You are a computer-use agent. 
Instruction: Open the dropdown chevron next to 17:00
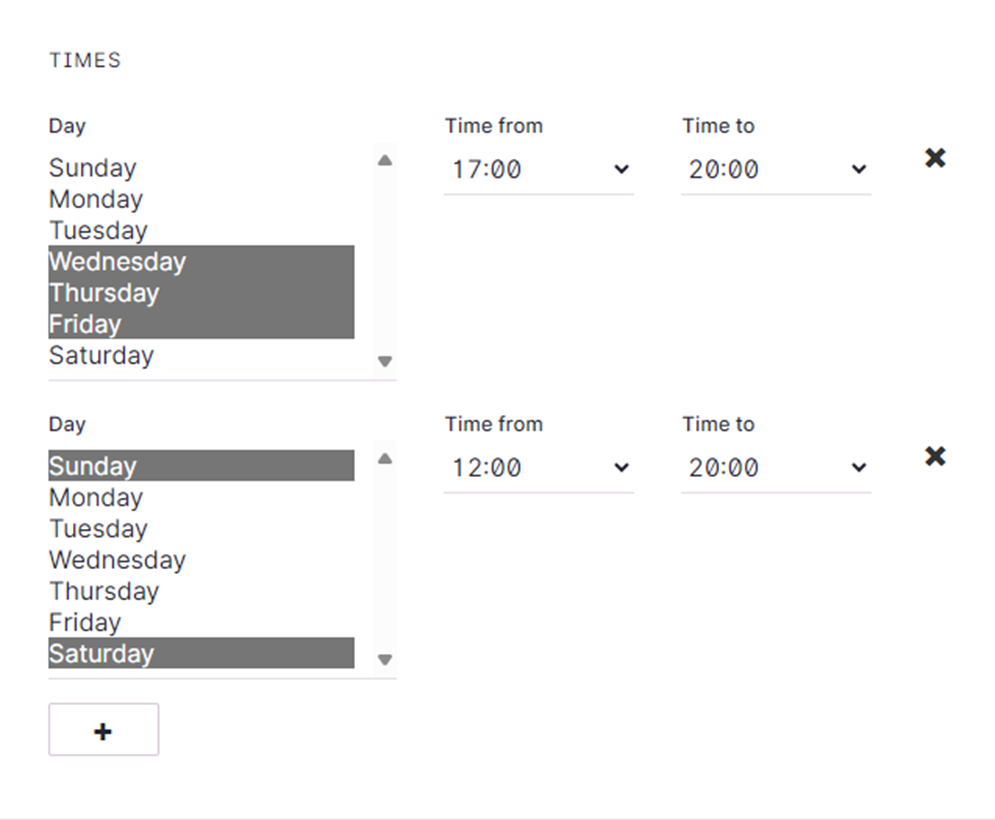click(621, 170)
